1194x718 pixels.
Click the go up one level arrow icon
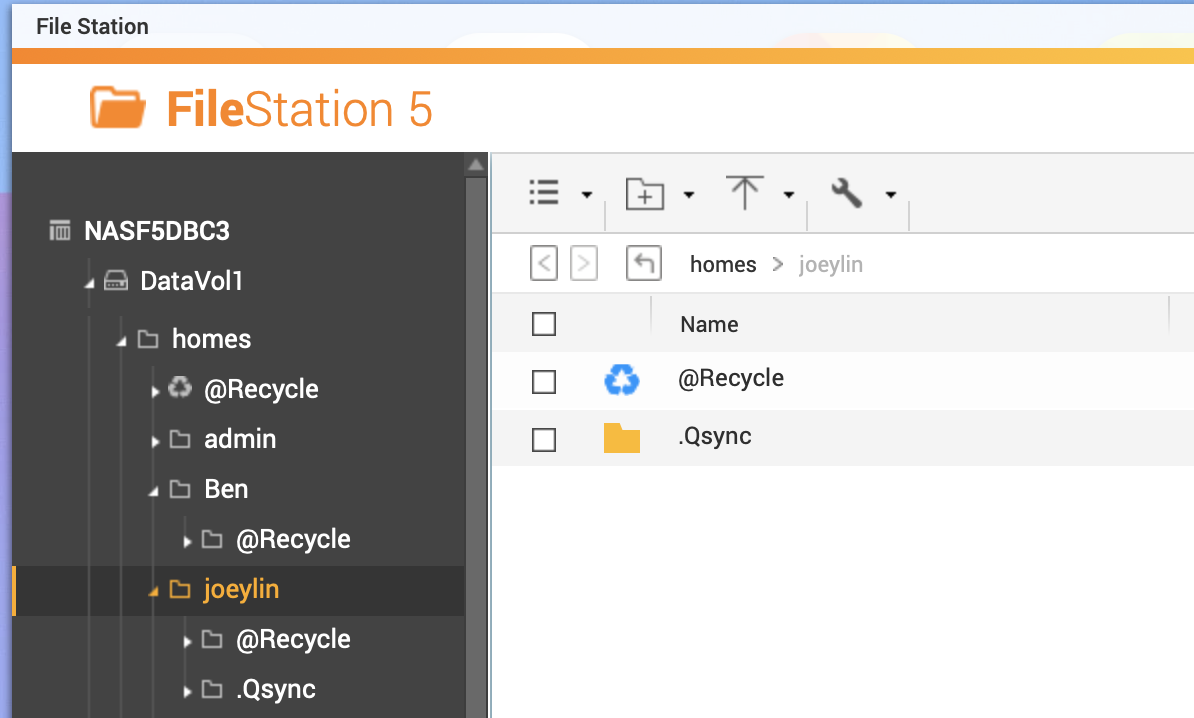point(643,262)
